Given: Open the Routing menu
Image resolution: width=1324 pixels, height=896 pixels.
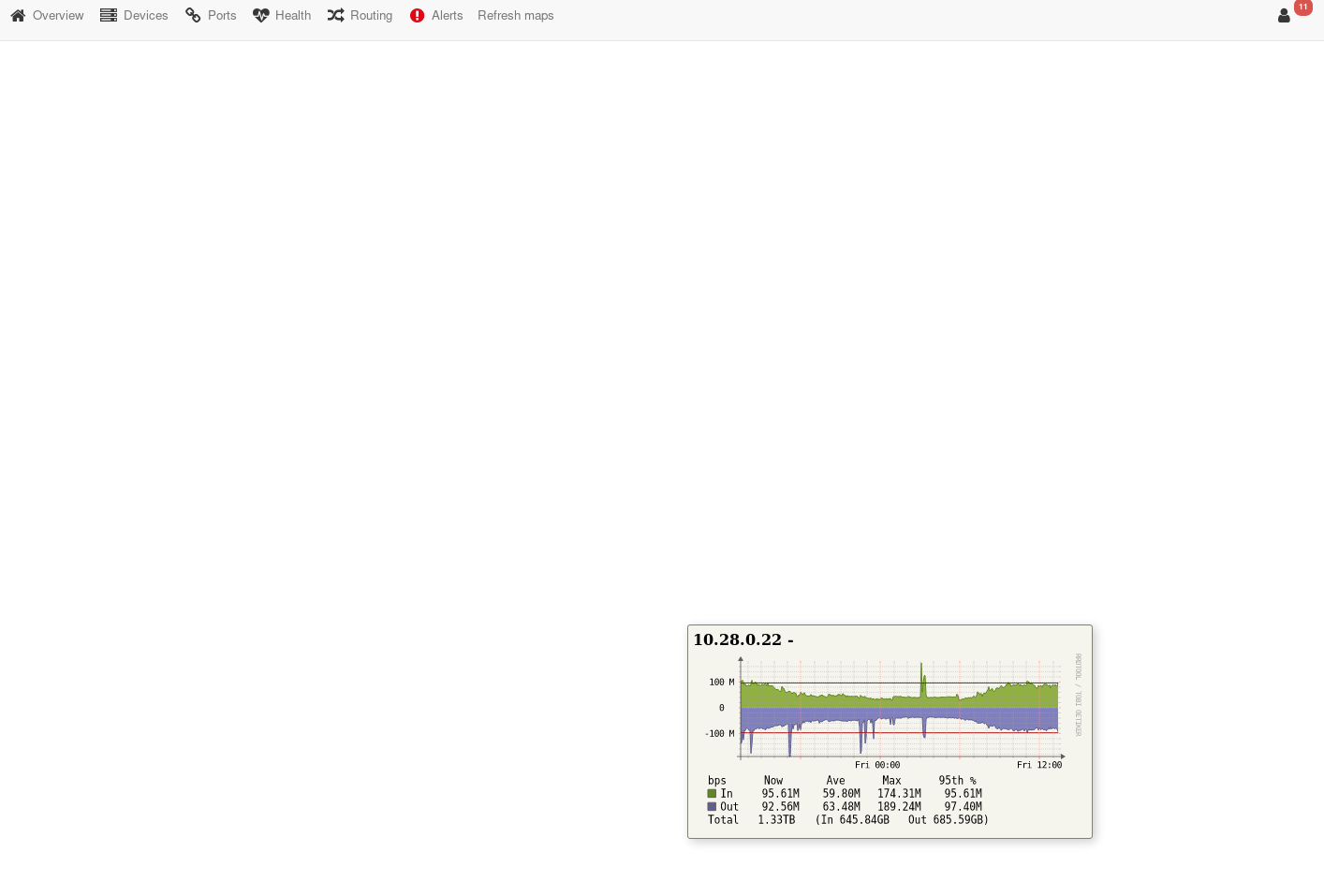Looking at the screenshot, I should click(x=371, y=15).
